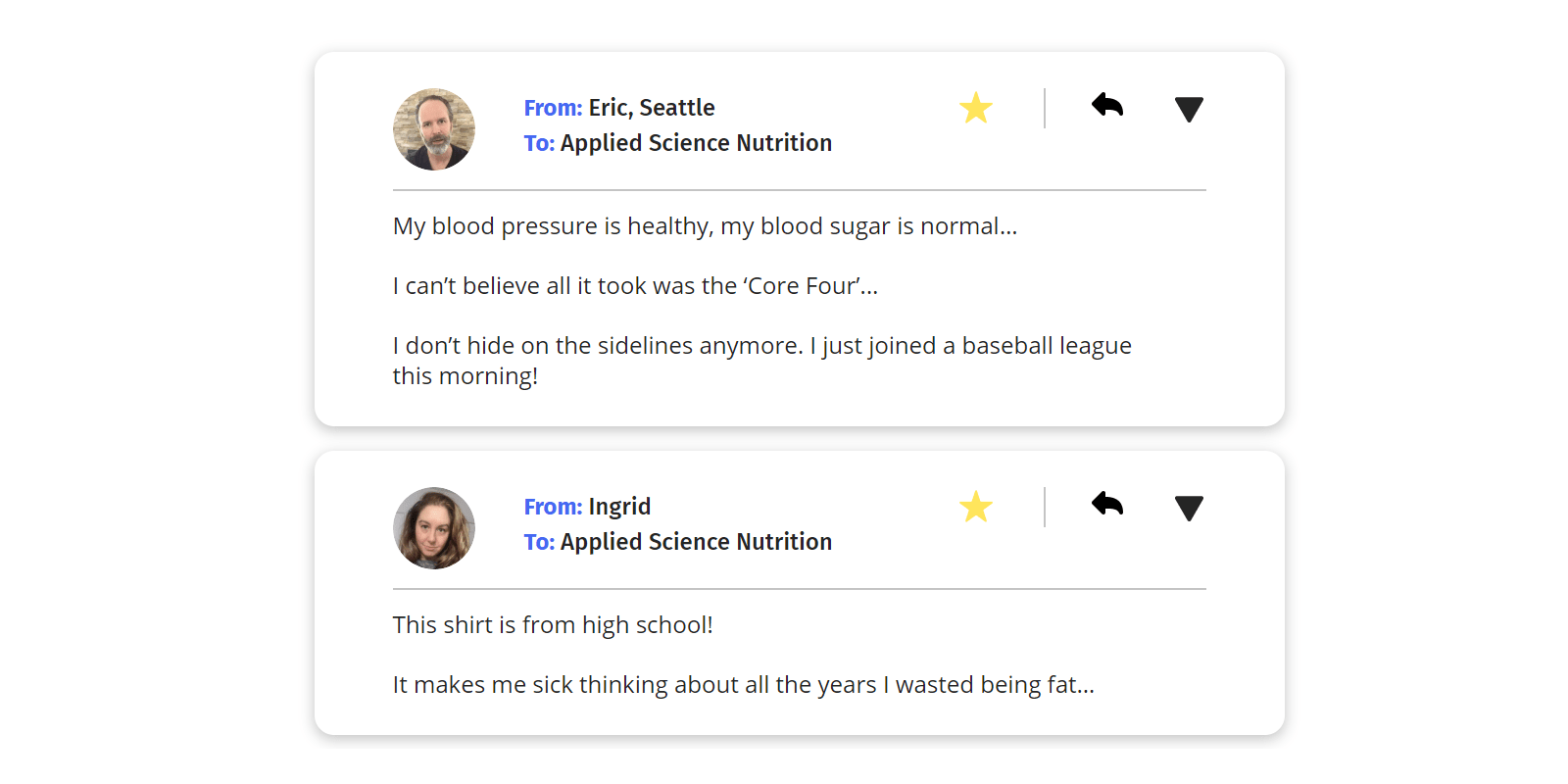
Task: Reply to Eric's email with arrow icon
Action: pos(1107,105)
